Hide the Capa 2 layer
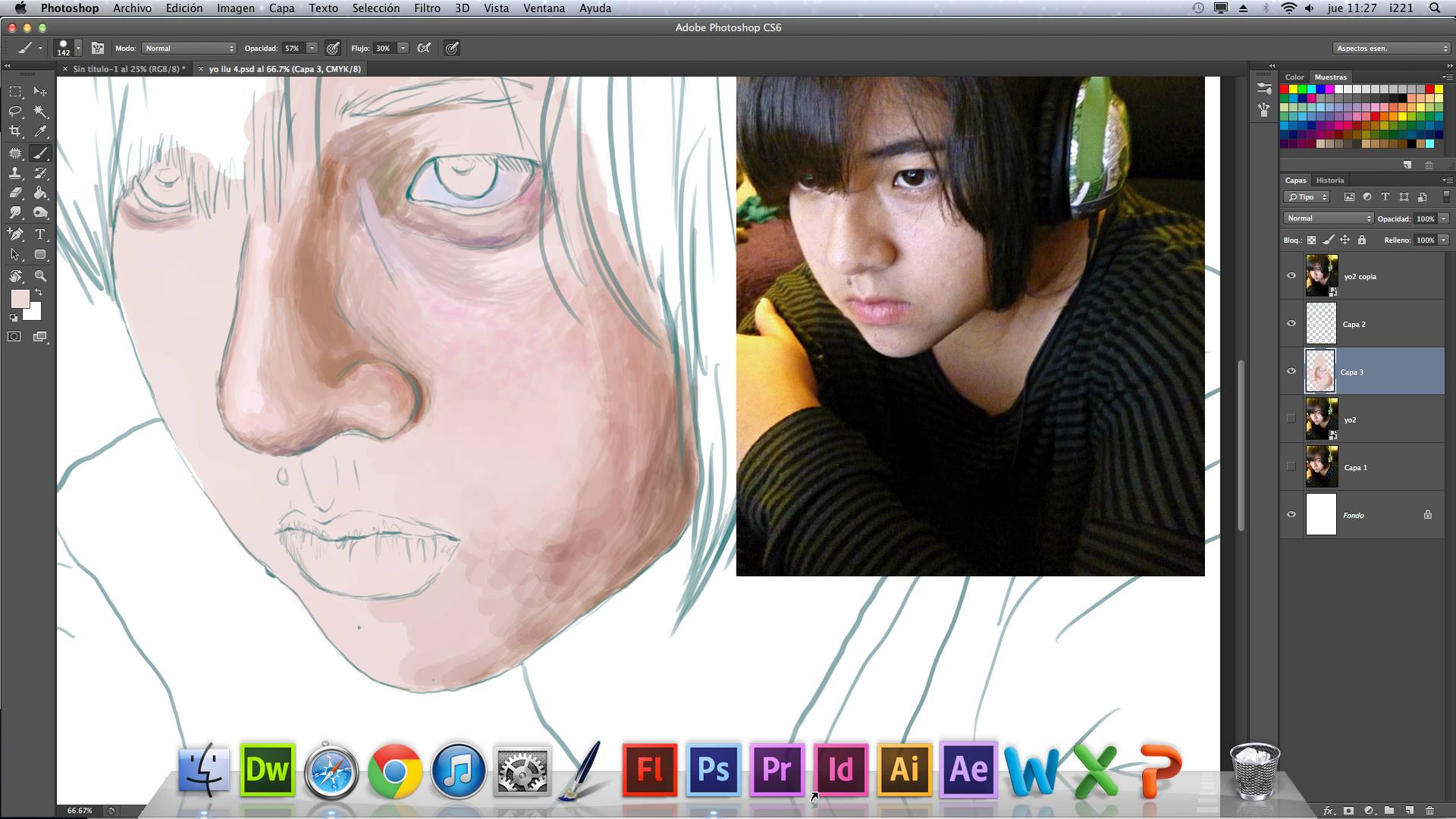Image resolution: width=1456 pixels, height=819 pixels. [x=1291, y=324]
